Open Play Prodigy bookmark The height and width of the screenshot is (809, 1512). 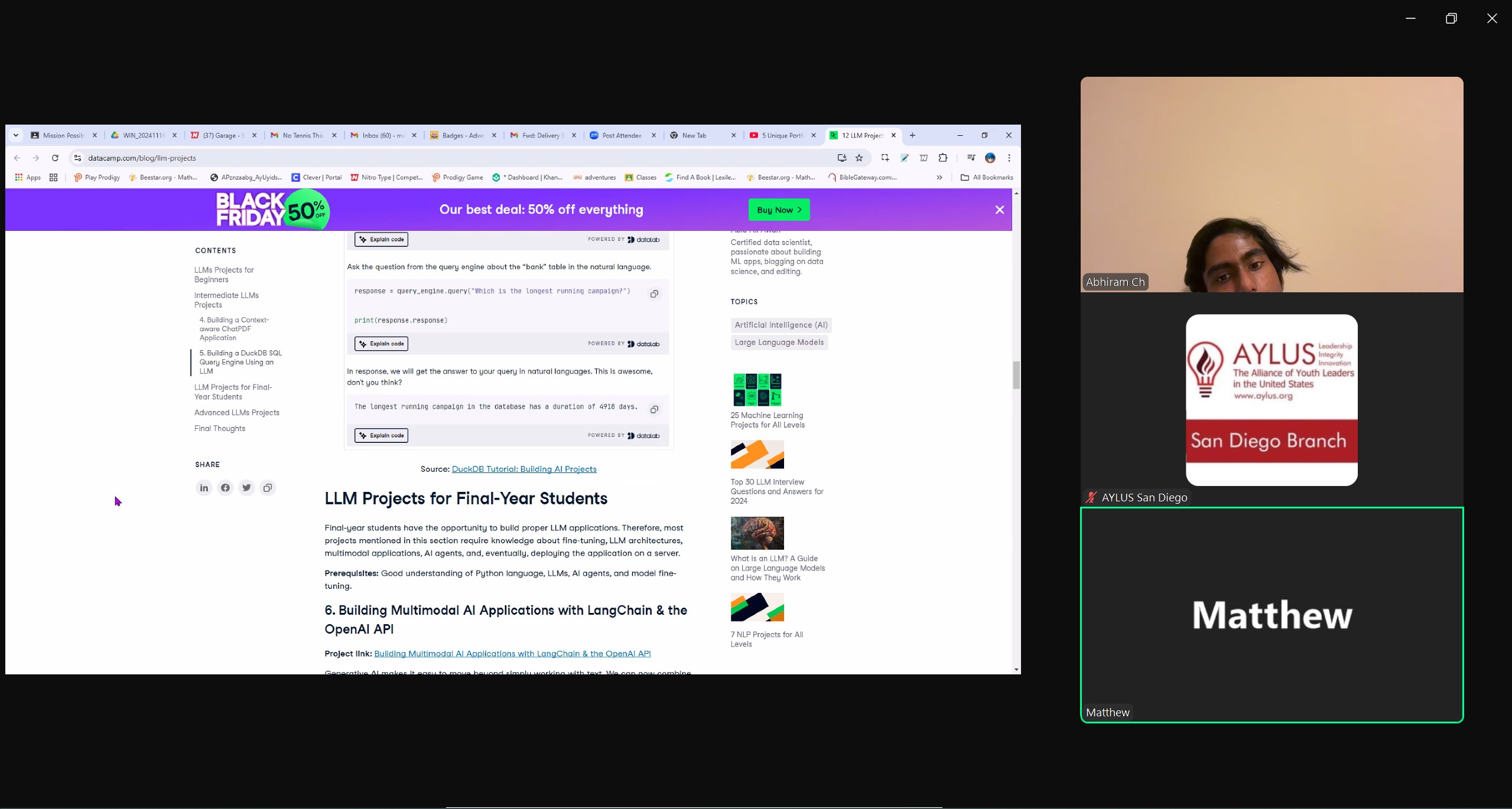coord(97,177)
